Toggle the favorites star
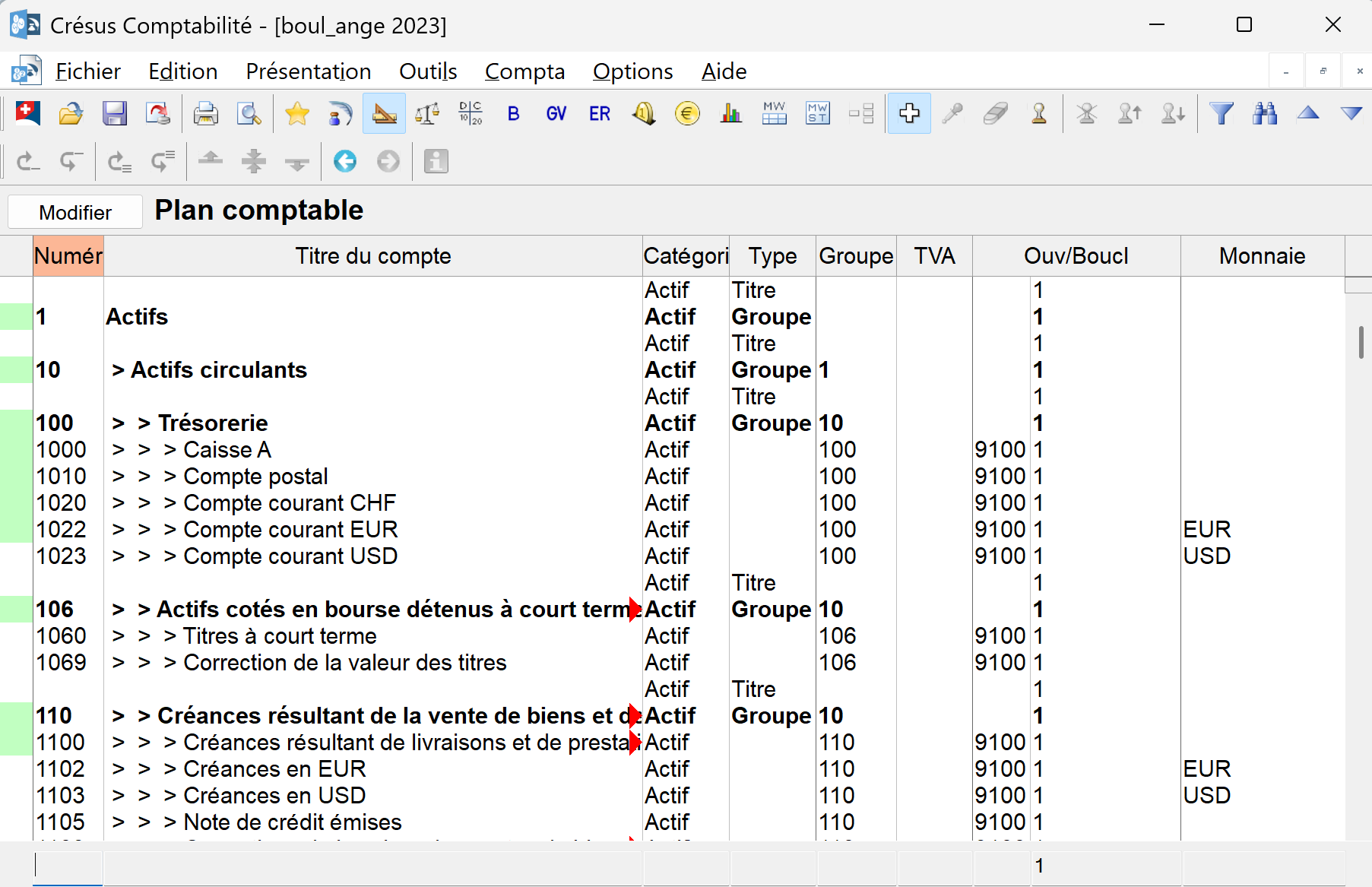 point(296,113)
